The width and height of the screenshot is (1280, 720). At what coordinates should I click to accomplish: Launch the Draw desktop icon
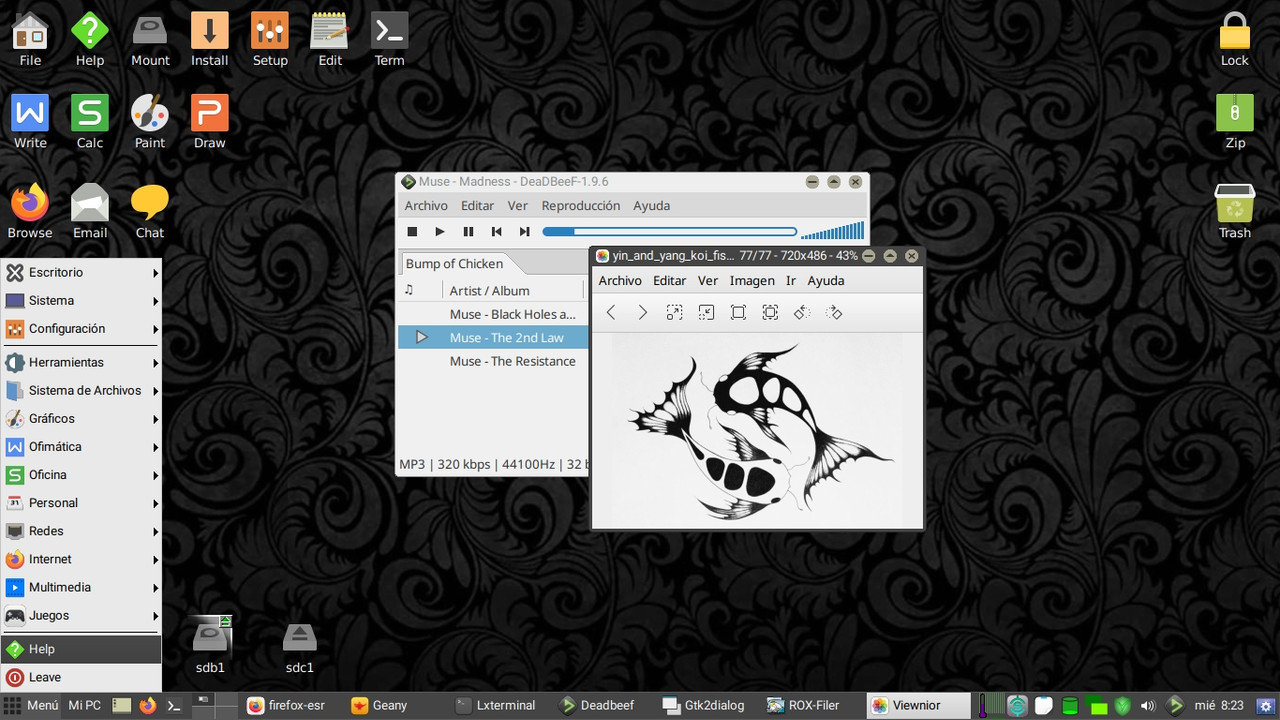(210, 121)
